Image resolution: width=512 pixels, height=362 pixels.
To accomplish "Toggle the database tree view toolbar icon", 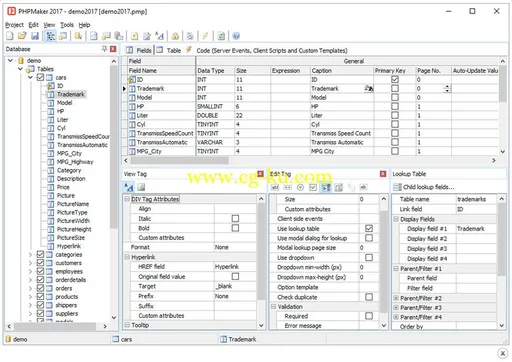I will coord(51,36).
